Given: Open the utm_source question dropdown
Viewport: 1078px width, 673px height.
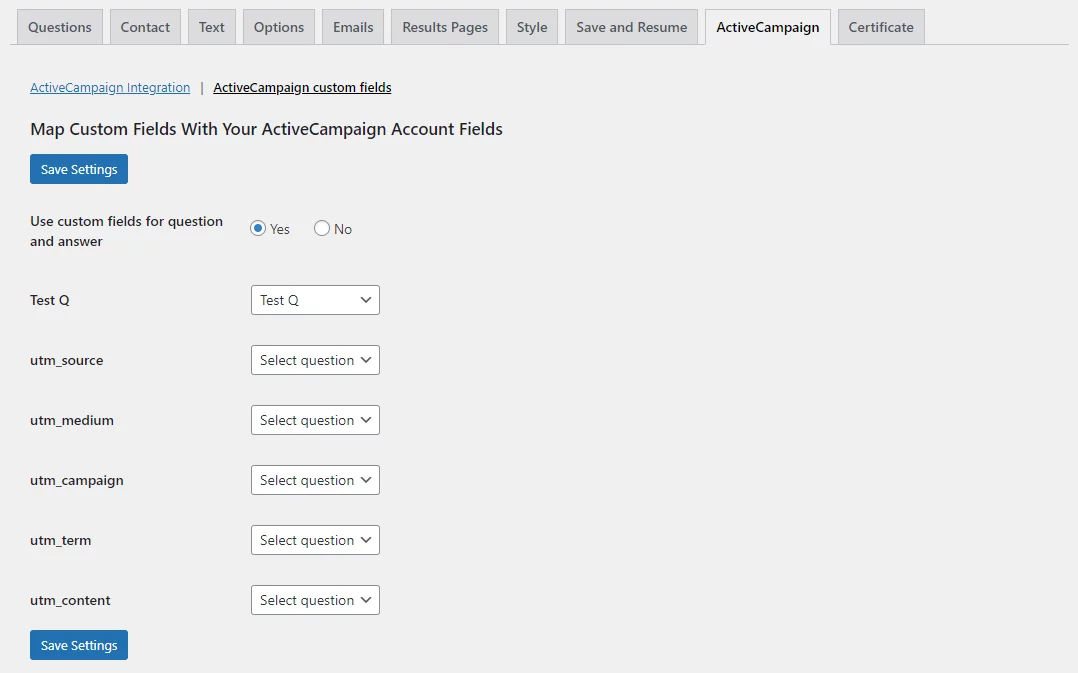Looking at the screenshot, I should point(315,360).
